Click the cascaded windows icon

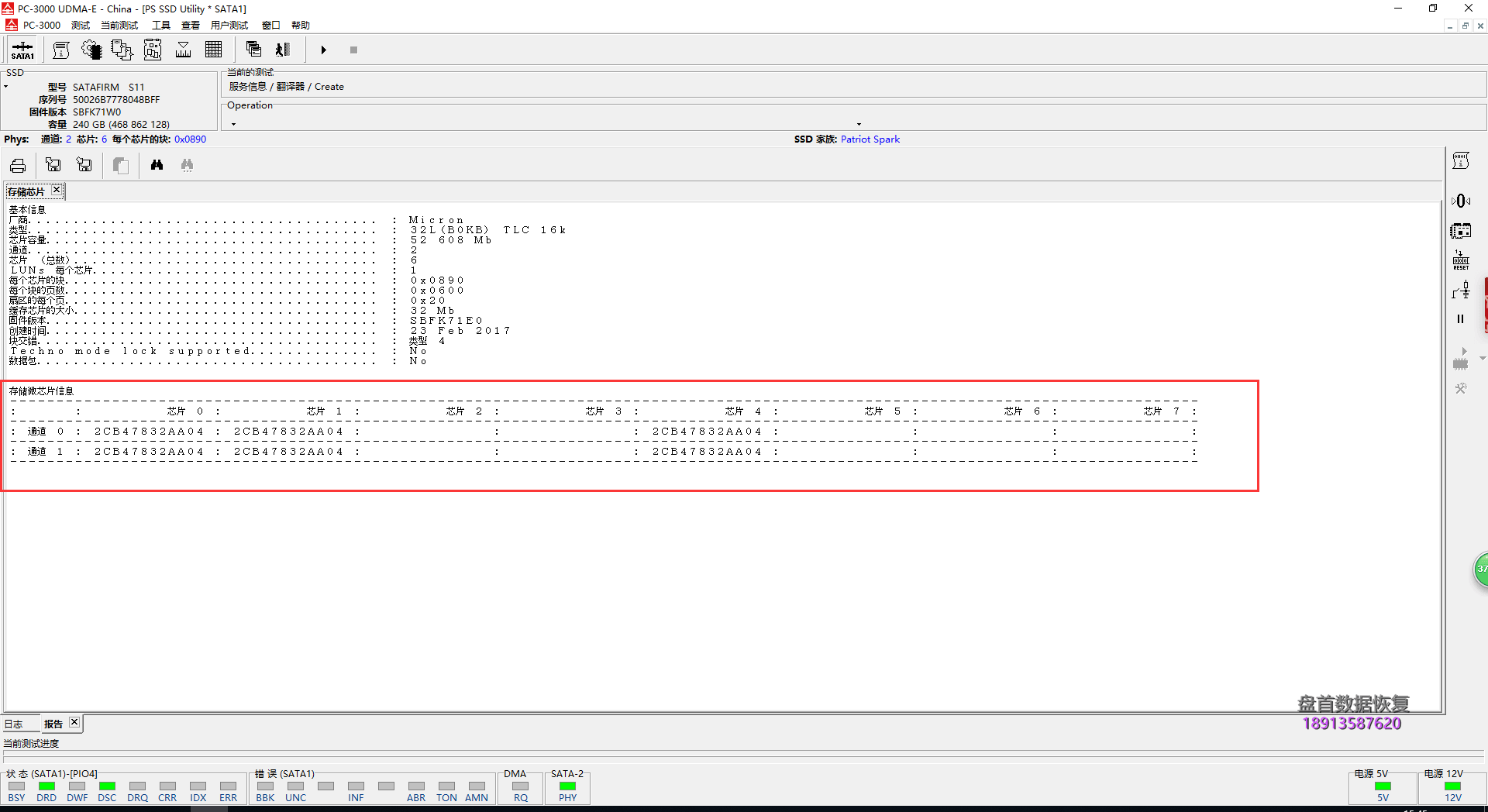[x=253, y=50]
